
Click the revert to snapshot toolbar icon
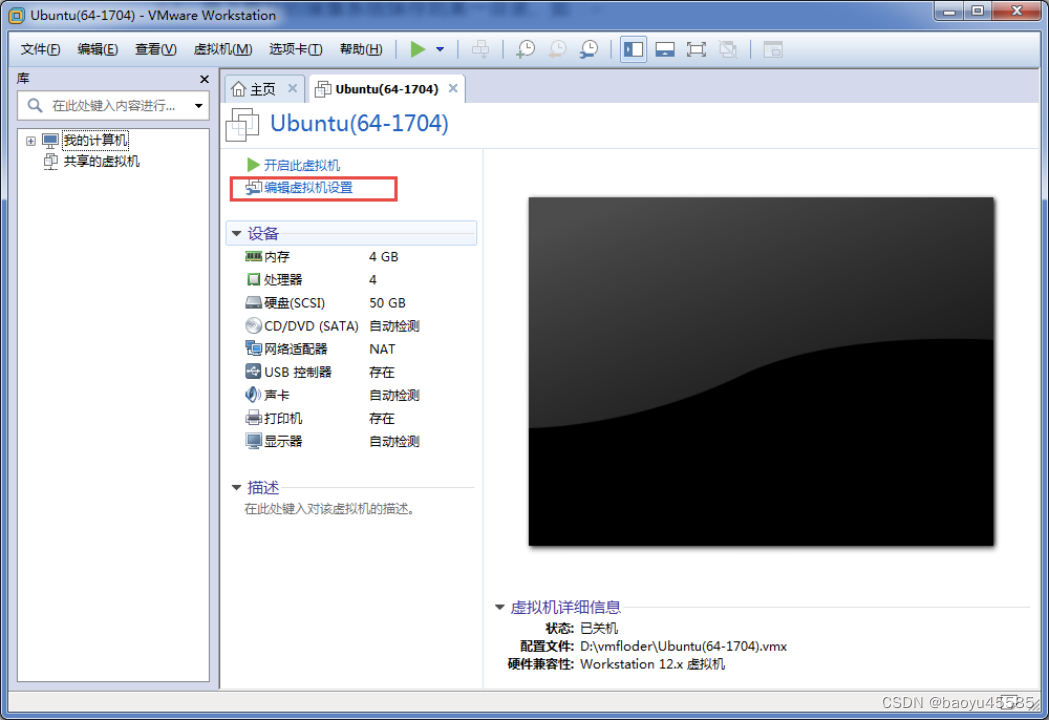pyautogui.click(x=557, y=50)
